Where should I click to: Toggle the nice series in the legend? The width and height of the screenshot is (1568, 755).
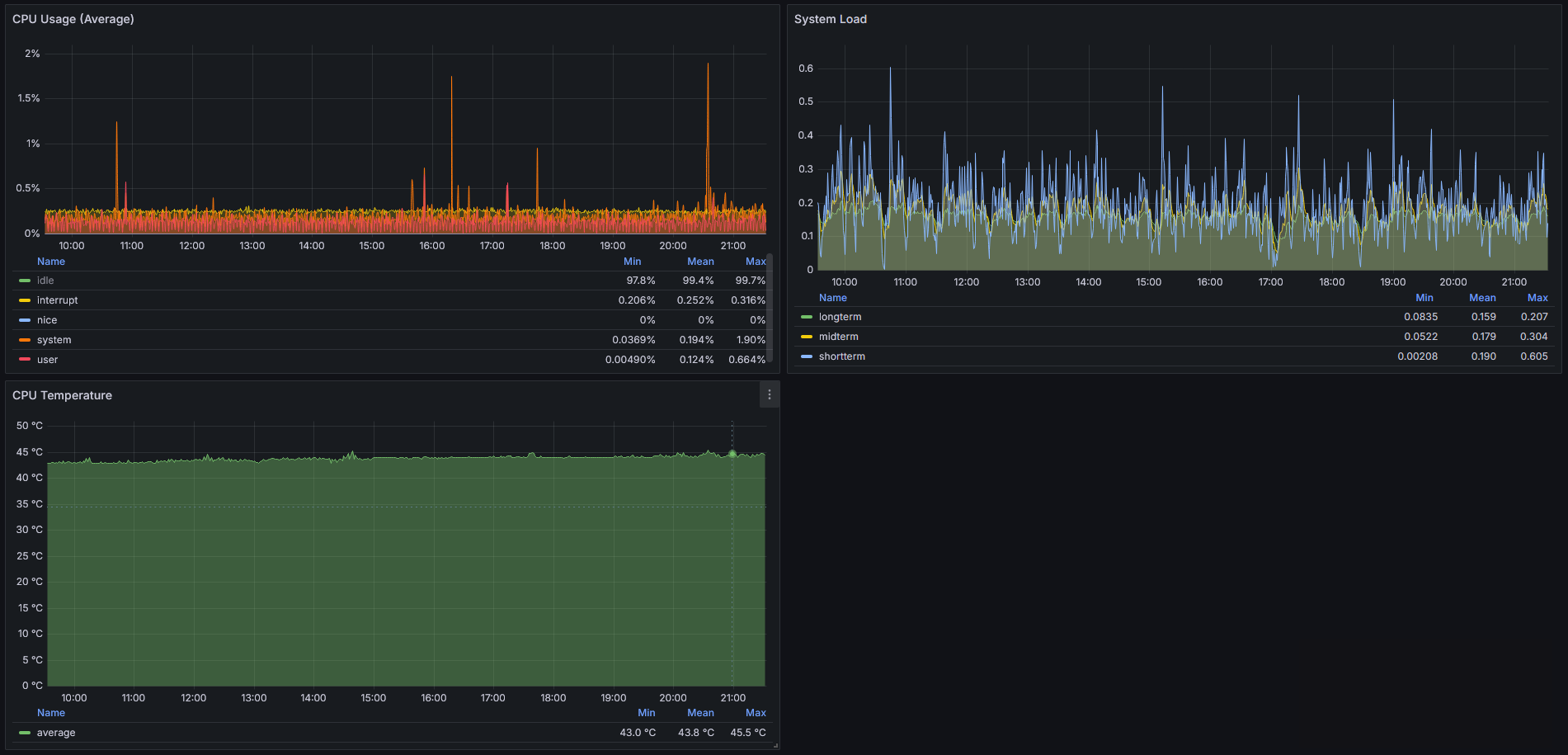47,320
